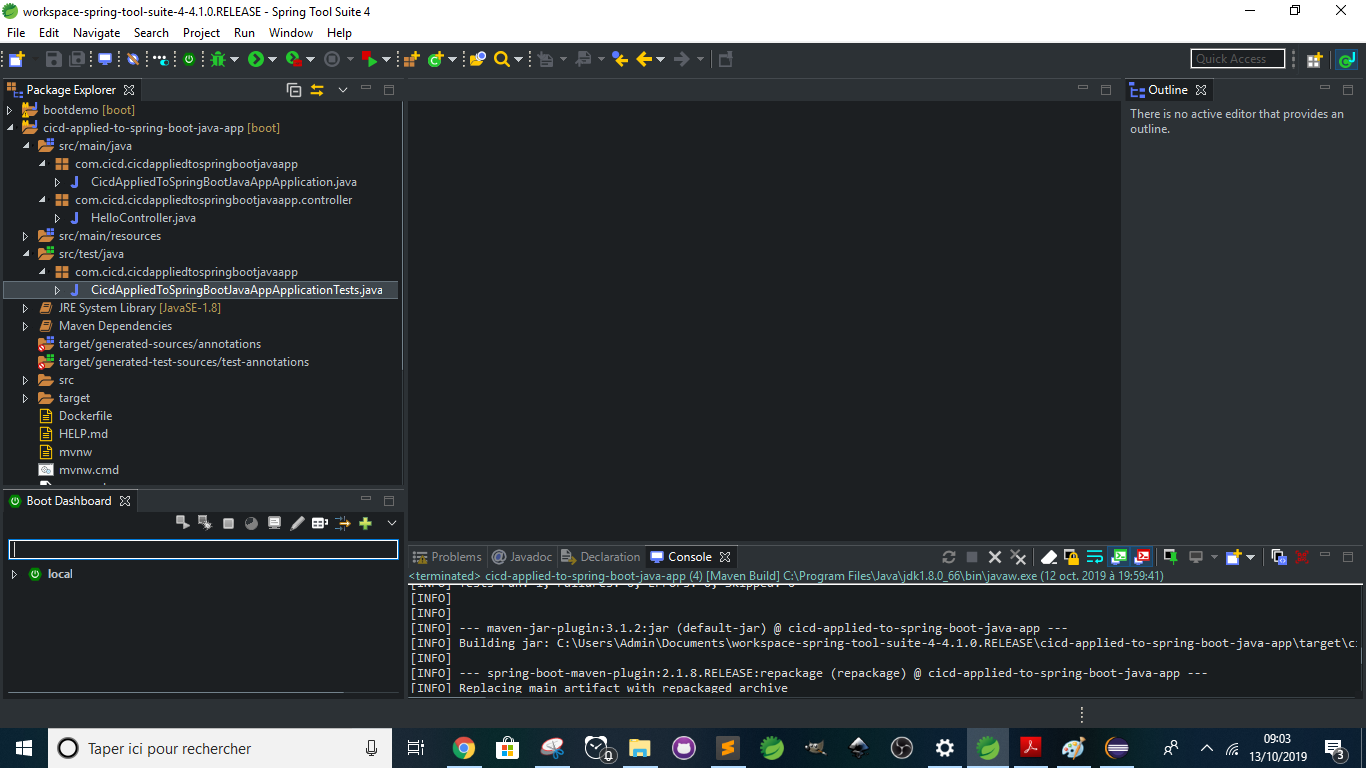Image resolution: width=1366 pixels, height=768 pixels.
Task: Expand the Maven Dependencies node
Action: 26,326
